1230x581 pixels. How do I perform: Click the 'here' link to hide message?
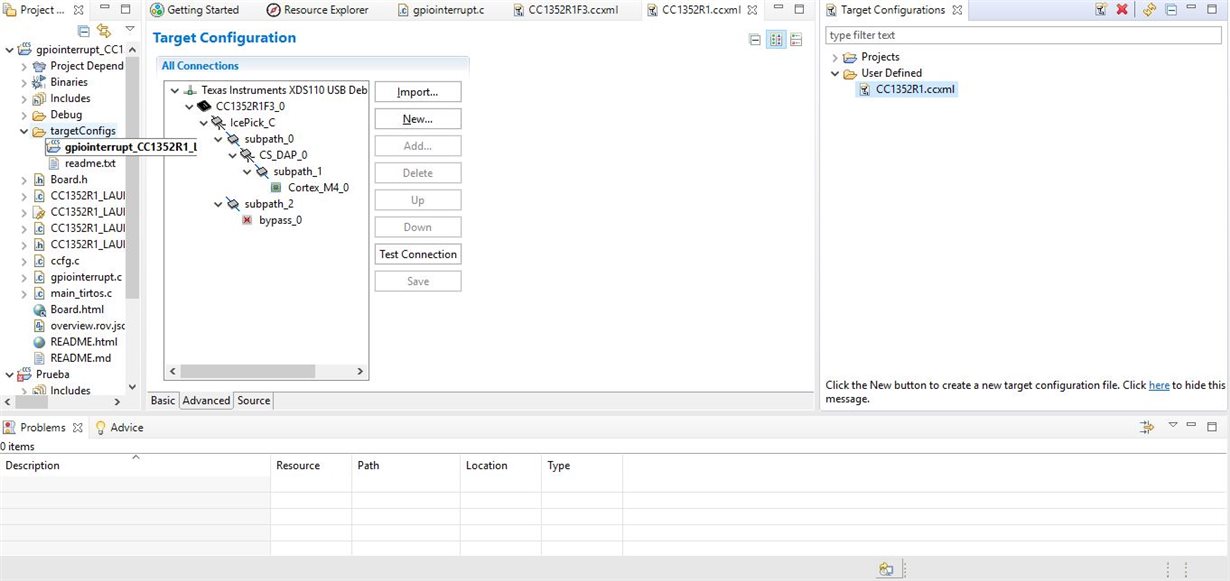tap(1159, 385)
